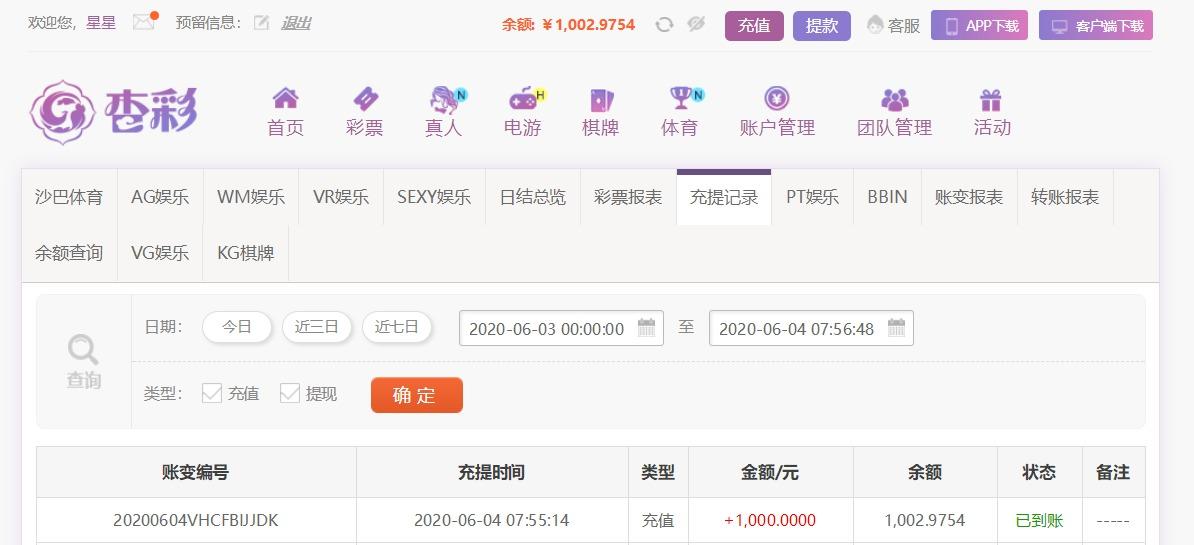The height and width of the screenshot is (545, 1194).
Task: Click the amount cell +1,000.0000
Action: pyautogui.click(x=770, y=521)
